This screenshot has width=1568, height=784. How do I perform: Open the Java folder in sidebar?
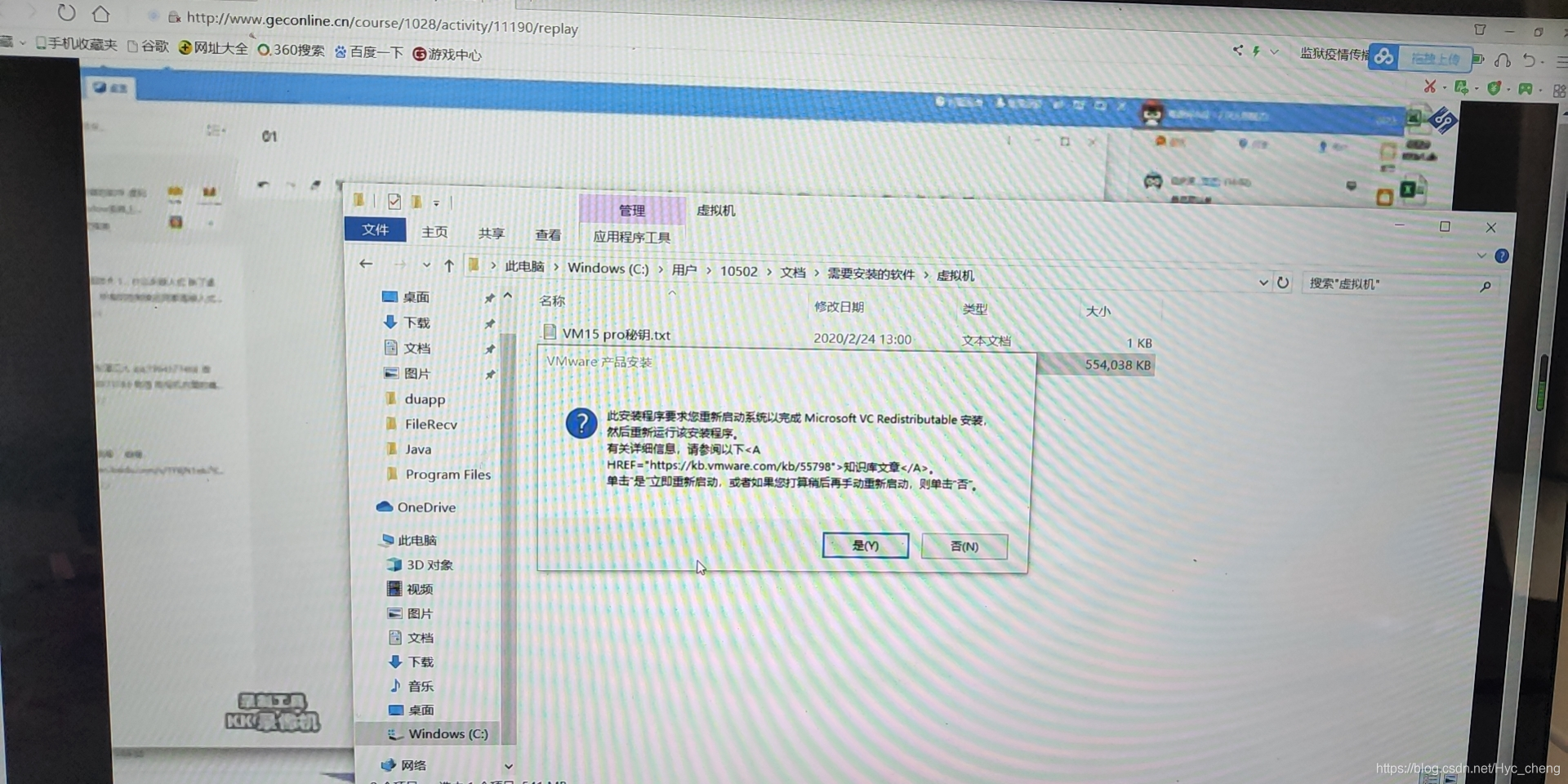417,449
